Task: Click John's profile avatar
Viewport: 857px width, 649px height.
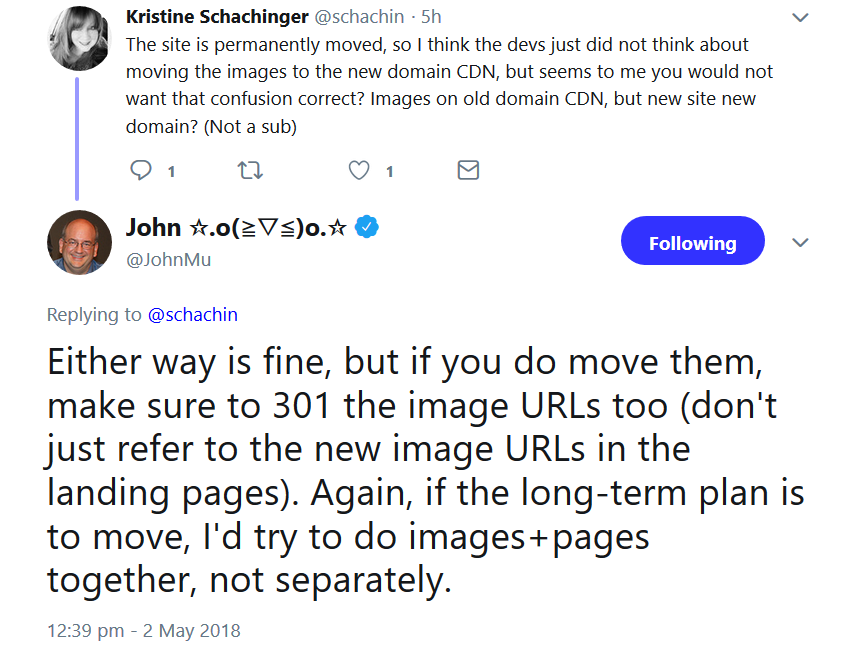Action: point(79,242)
